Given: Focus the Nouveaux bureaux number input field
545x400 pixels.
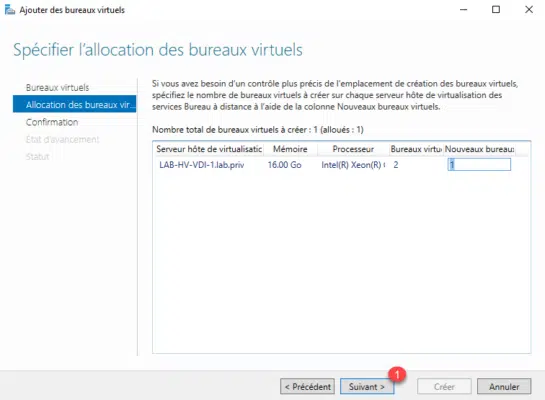Looking at the screenshot, I should (479, 164).
